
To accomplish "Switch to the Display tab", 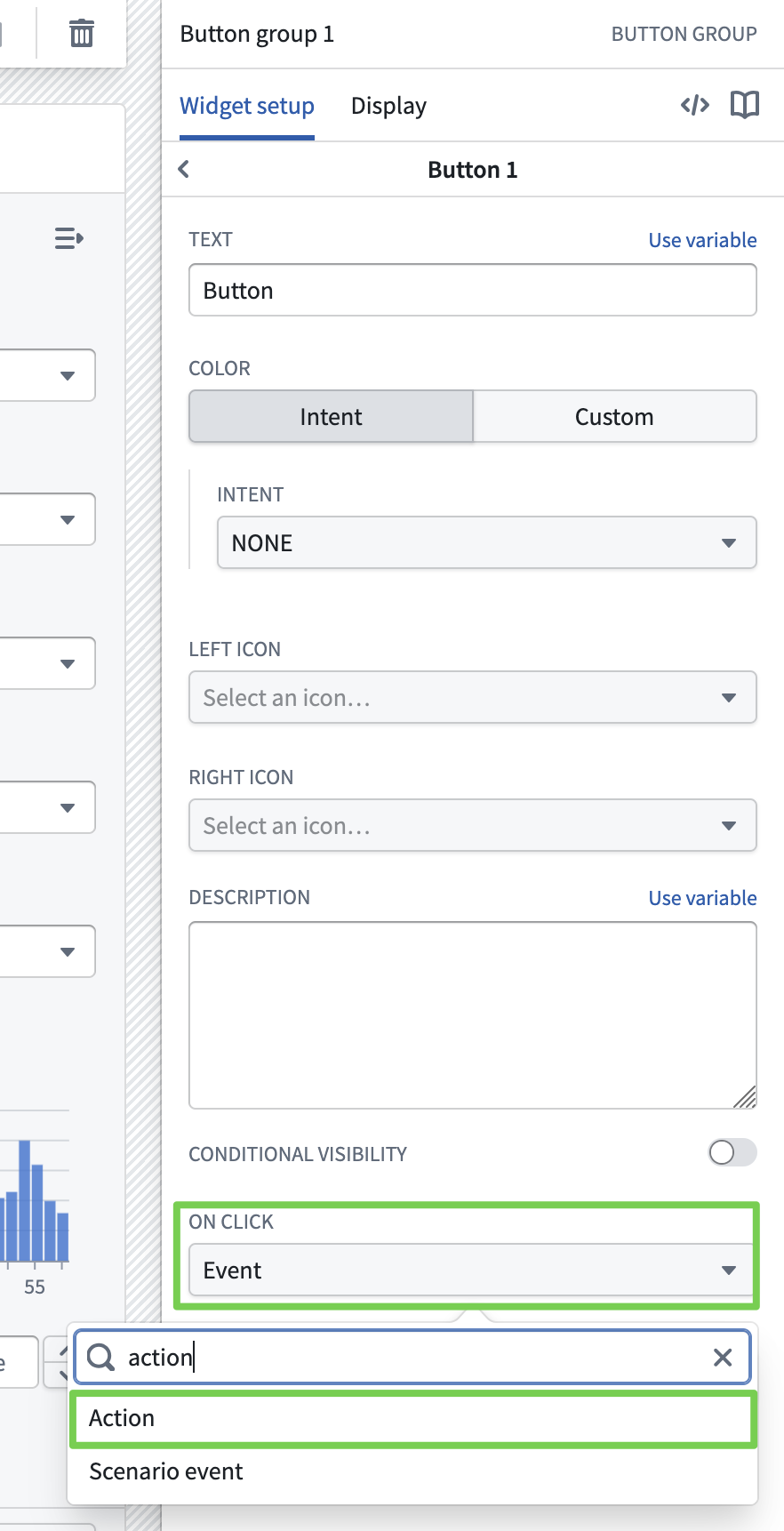I will tap(388, 106).
